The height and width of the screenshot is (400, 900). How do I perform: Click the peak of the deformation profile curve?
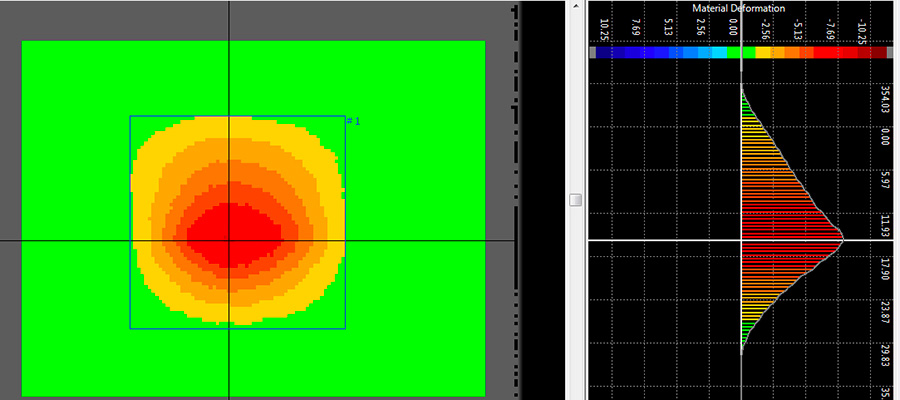pos(843,239)
